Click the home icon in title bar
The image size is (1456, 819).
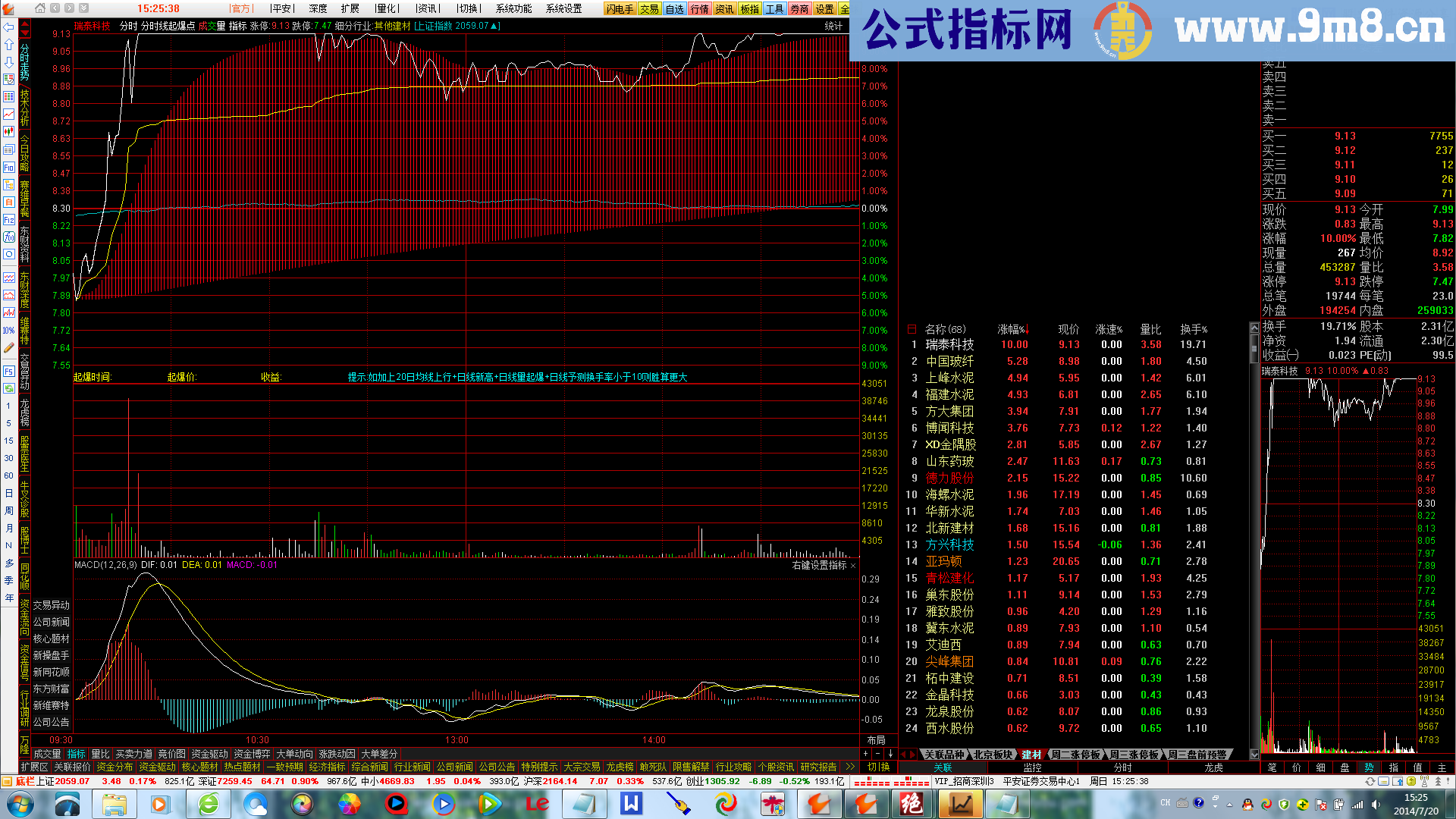40,8
